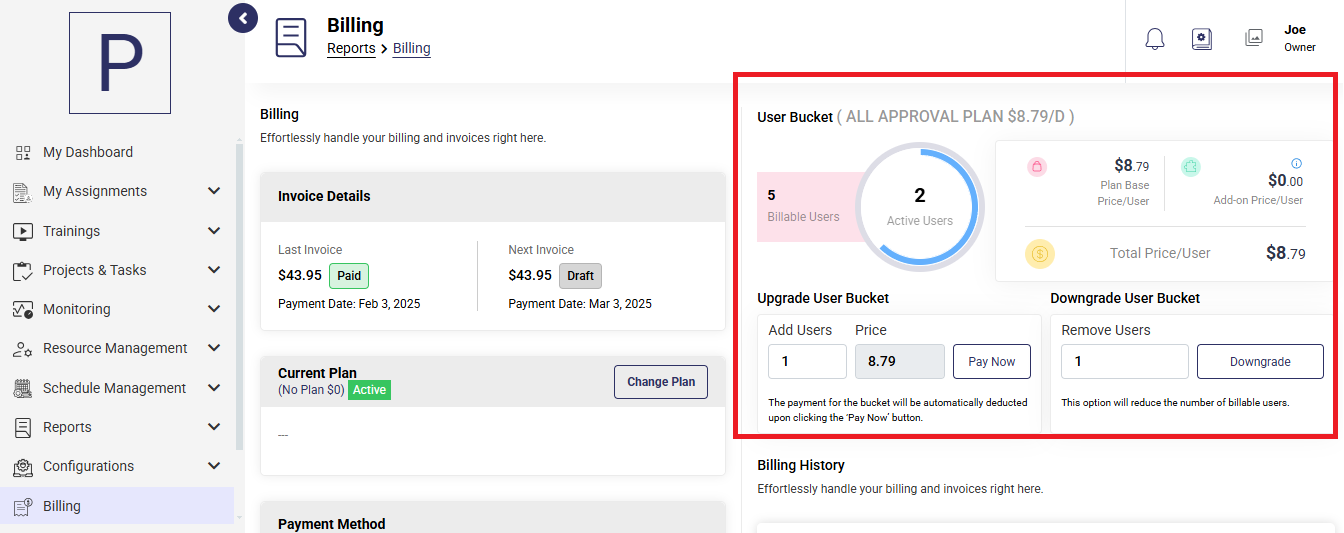This screenshot has width=1344, height=533.
Task: Open the settings book icon in the header
Action: click(1202, 39)
